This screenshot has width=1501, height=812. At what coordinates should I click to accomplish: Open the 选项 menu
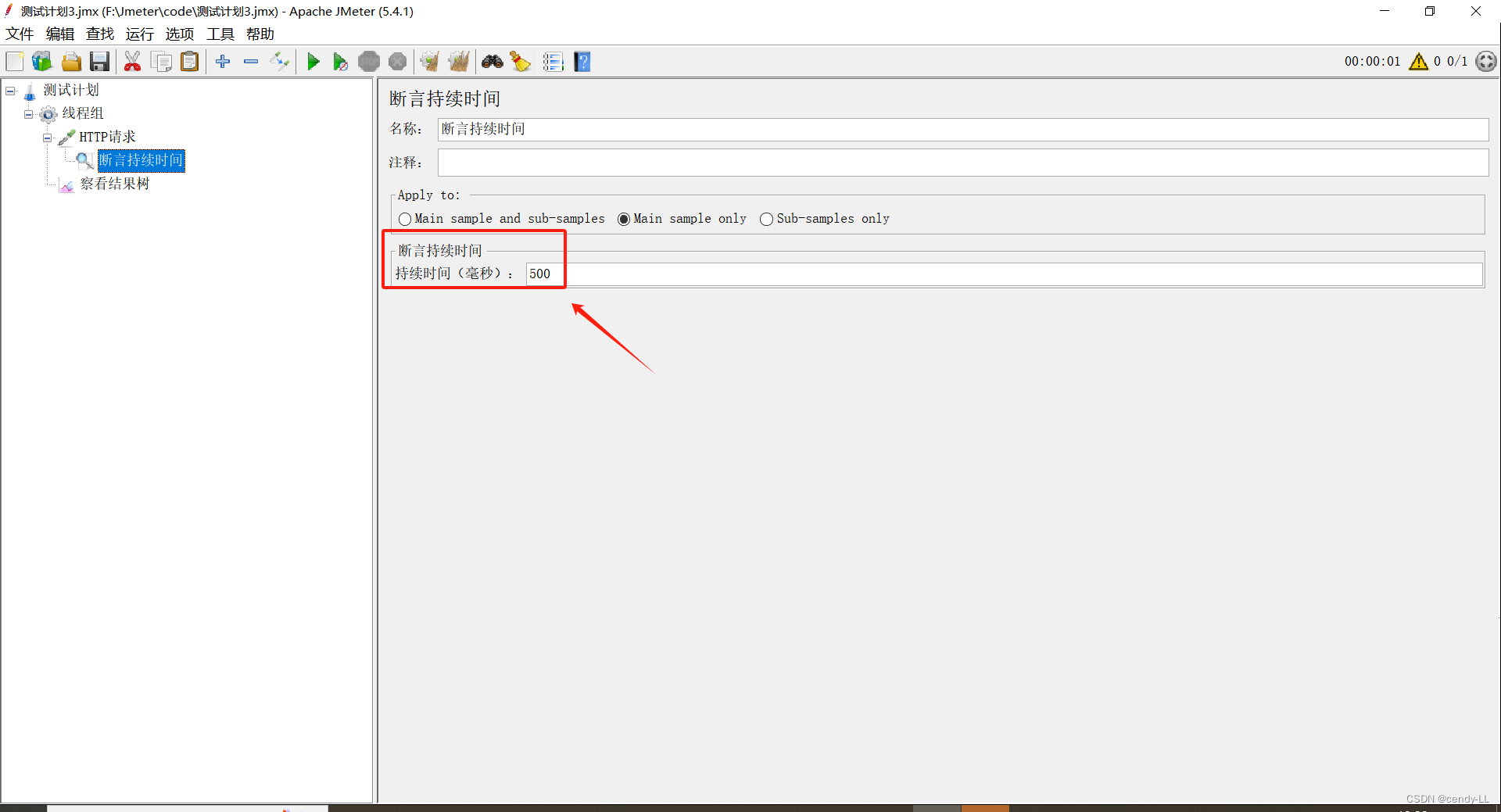point(179,34)
